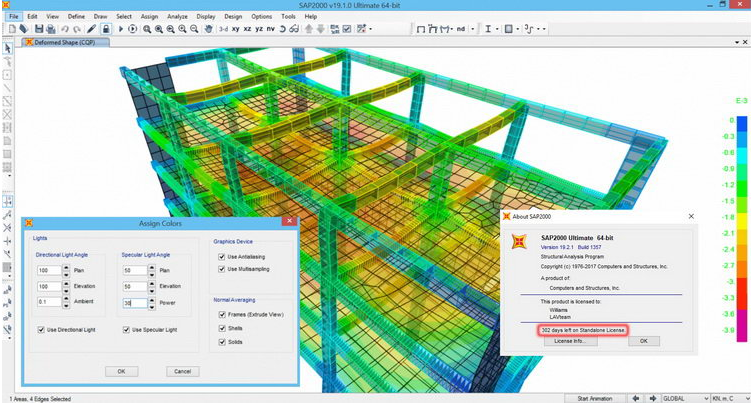Image resolution: width=751 pixels, height=409 pixels.
Task: Switch to 3-d view
Action: [x=223, y=29]
